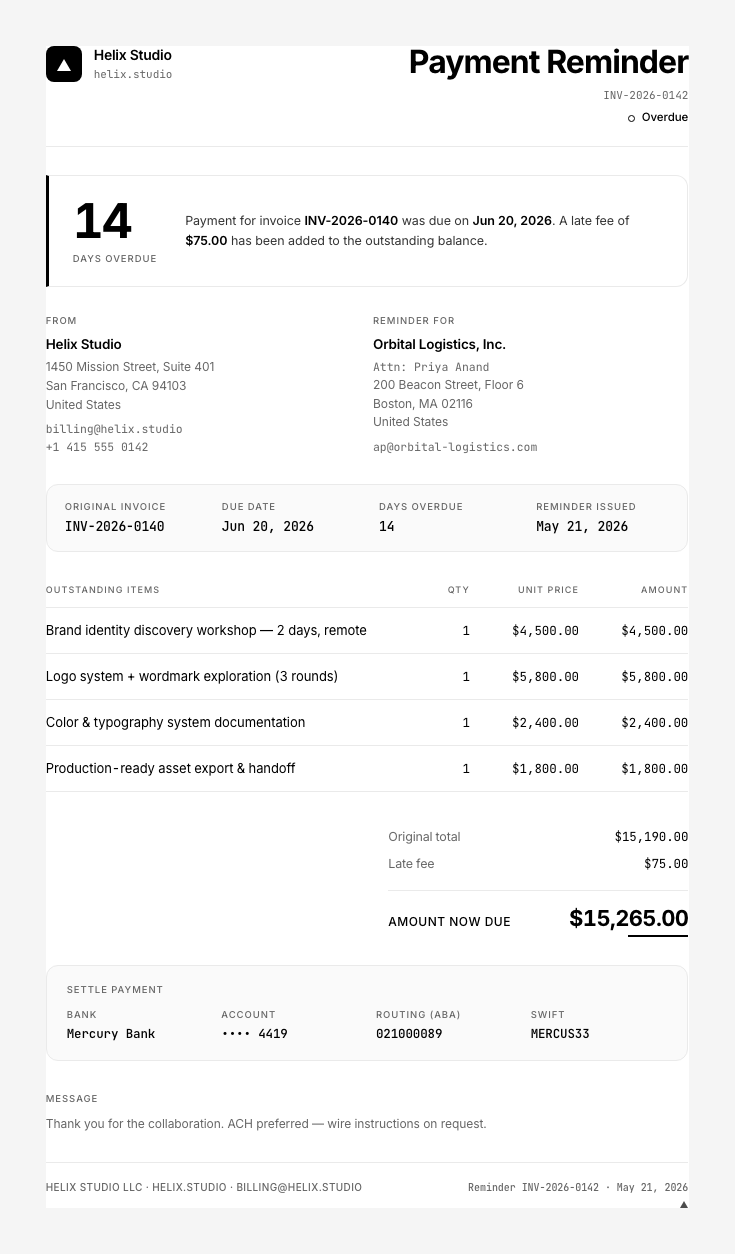Click the INV-2026-0142 number below the heading
Image resolution: width=735 pixels, height=1254 pixels.
645,96
